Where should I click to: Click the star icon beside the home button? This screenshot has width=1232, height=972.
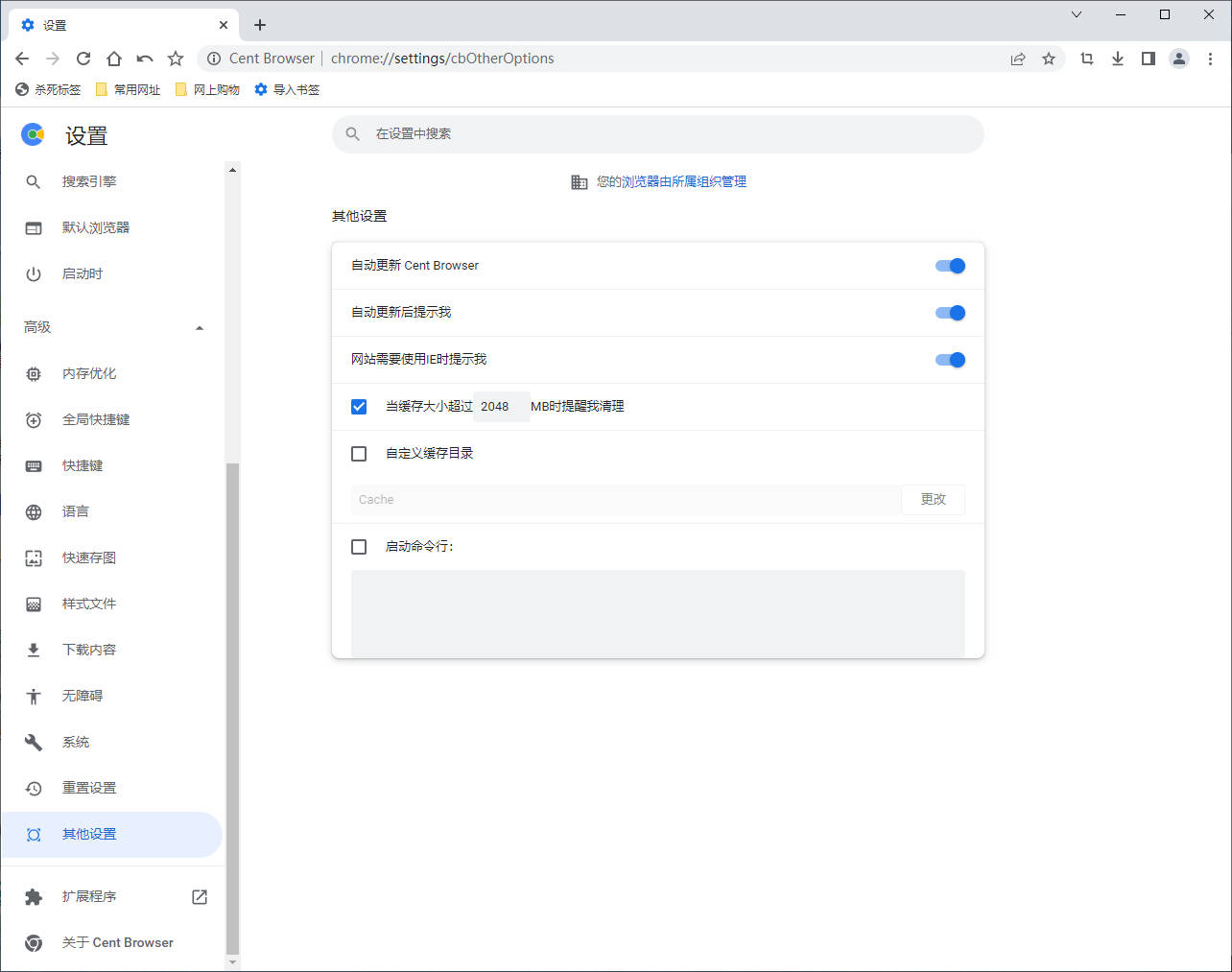coord(176,59)
